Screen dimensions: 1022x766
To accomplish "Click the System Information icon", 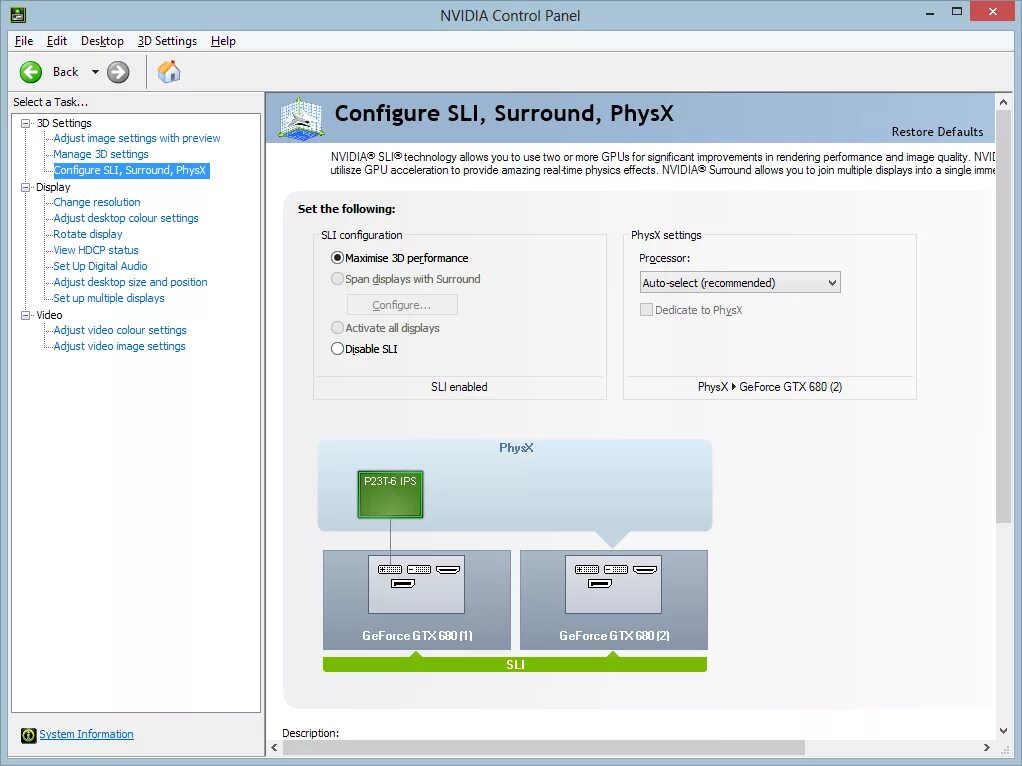I will click(x=29, y=735).
